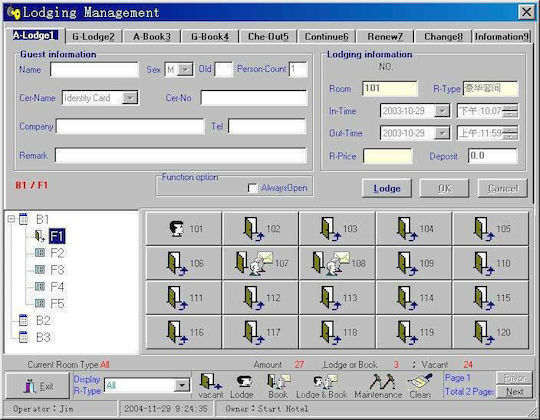Open the Che-Out5 tab
Image resolution: width=540 pixels, height=420 pixels.
pyautogui.click(x=268, y=37)
